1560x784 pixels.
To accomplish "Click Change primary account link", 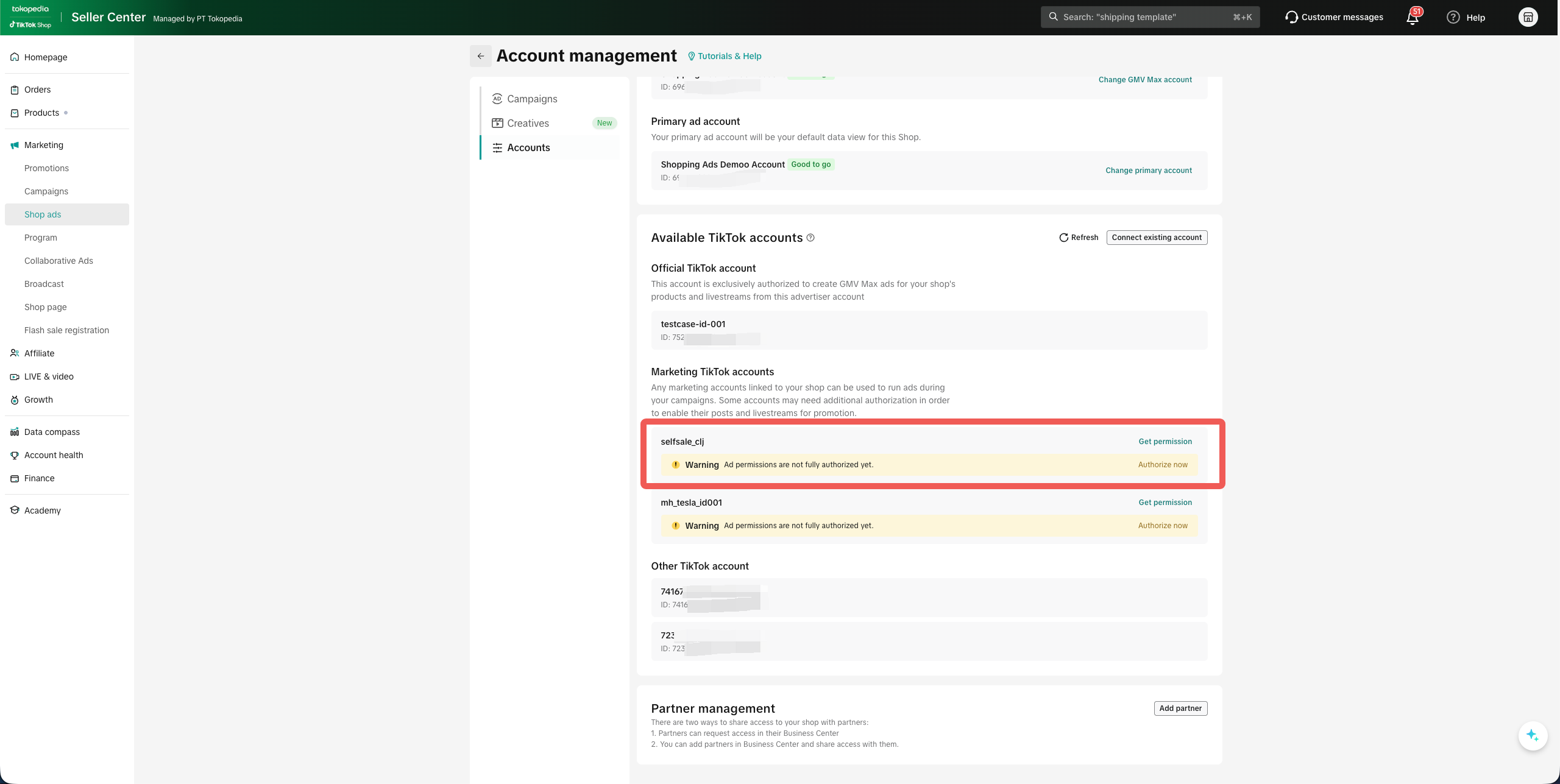I will coord(1148,171).
